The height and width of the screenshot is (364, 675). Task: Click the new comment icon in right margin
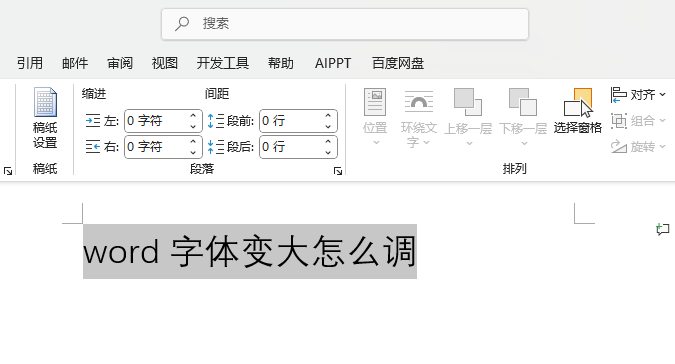[663, 229]
